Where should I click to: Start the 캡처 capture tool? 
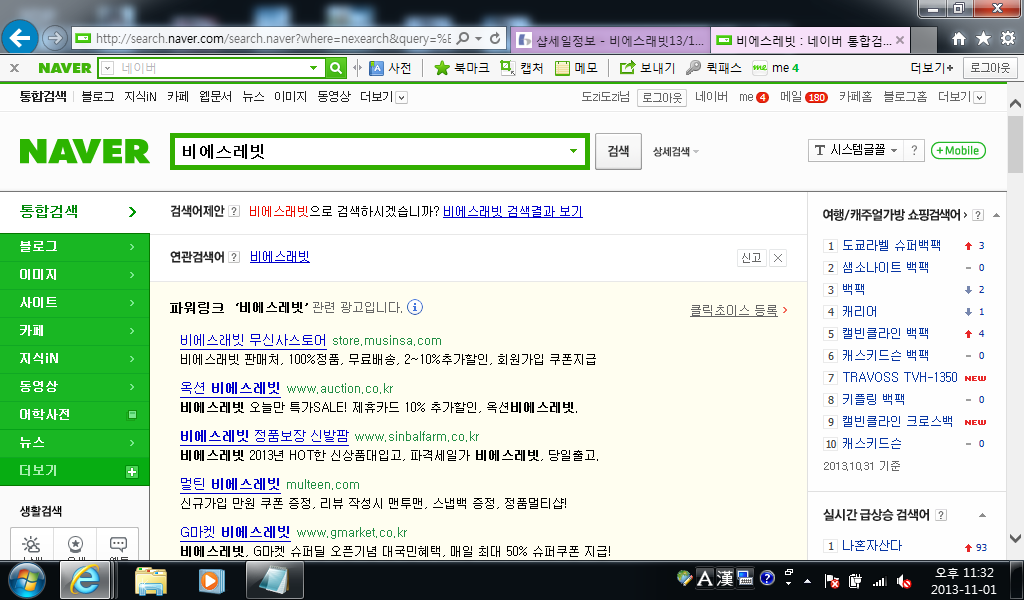[522, 68]
